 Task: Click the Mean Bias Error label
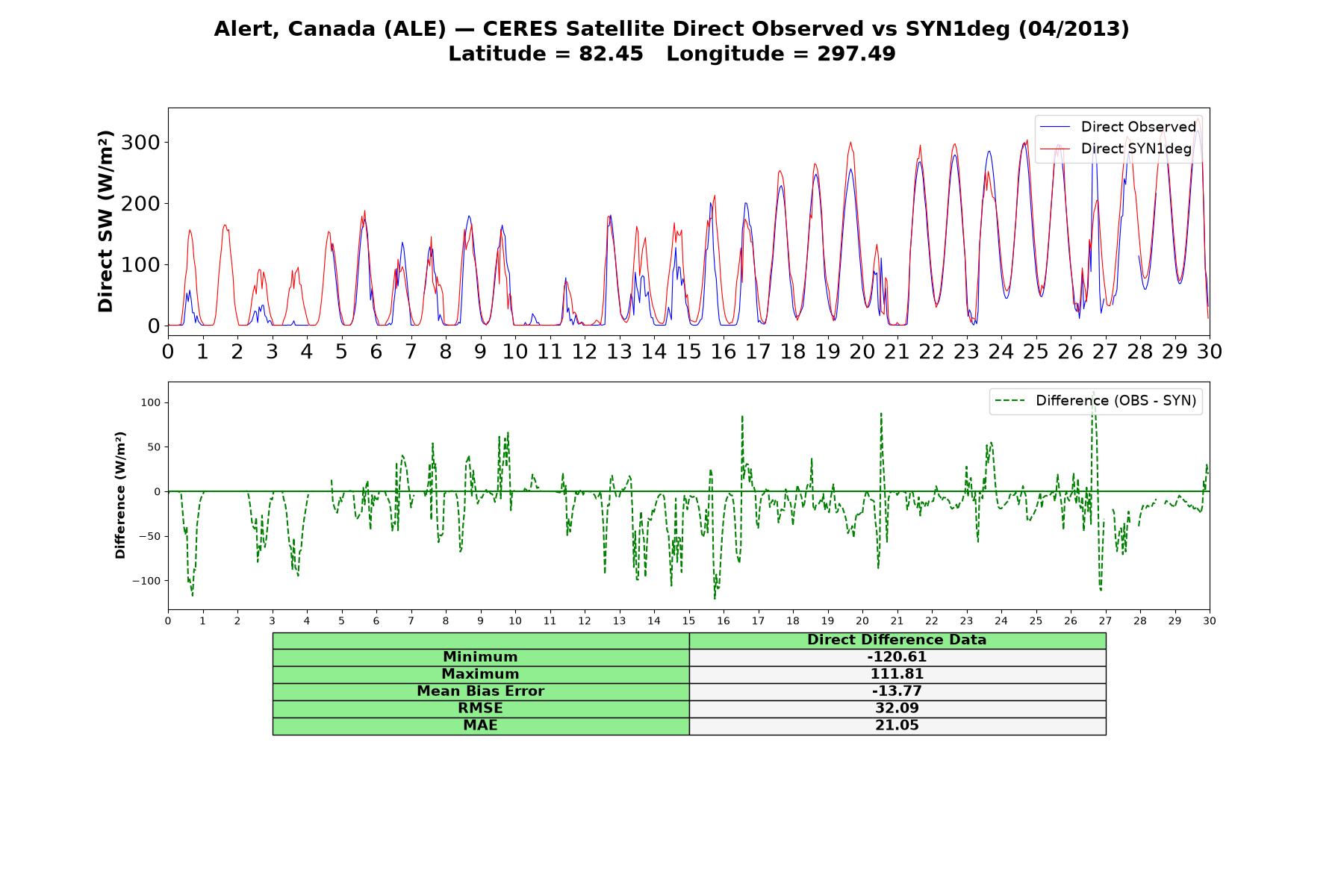click(480, 691)
